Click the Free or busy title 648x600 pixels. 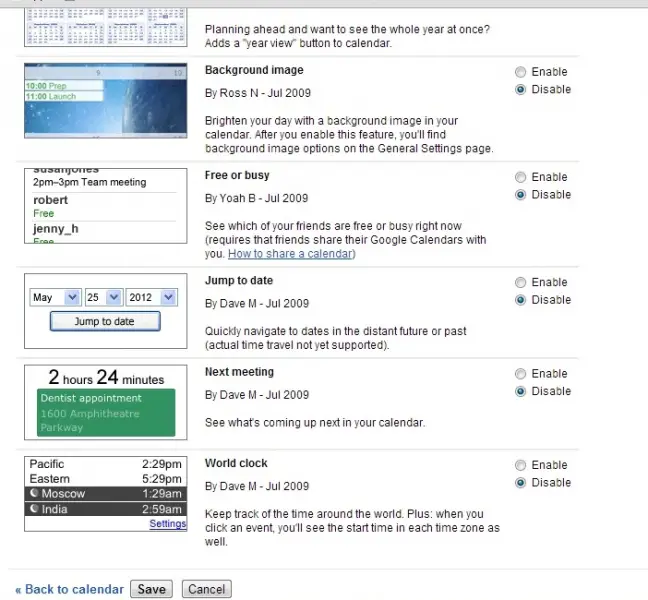tap(237, 176)
